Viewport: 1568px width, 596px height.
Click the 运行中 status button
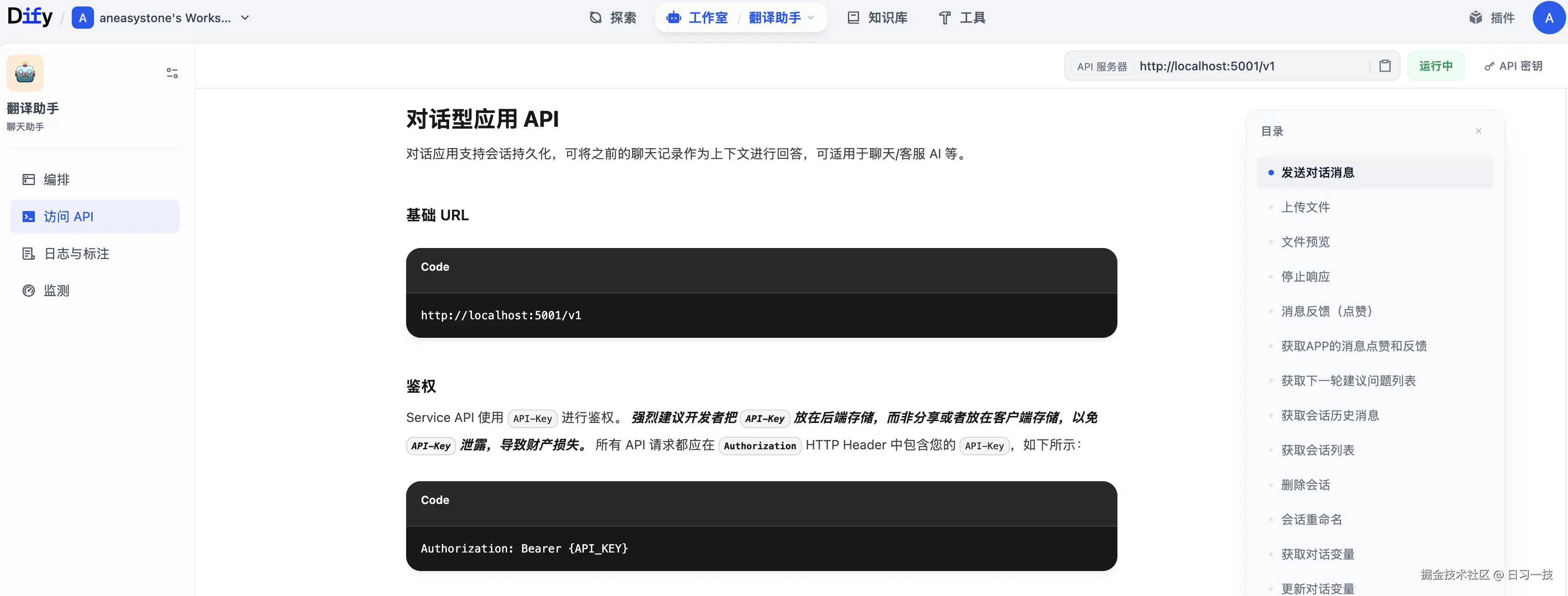click(1436, 66)
